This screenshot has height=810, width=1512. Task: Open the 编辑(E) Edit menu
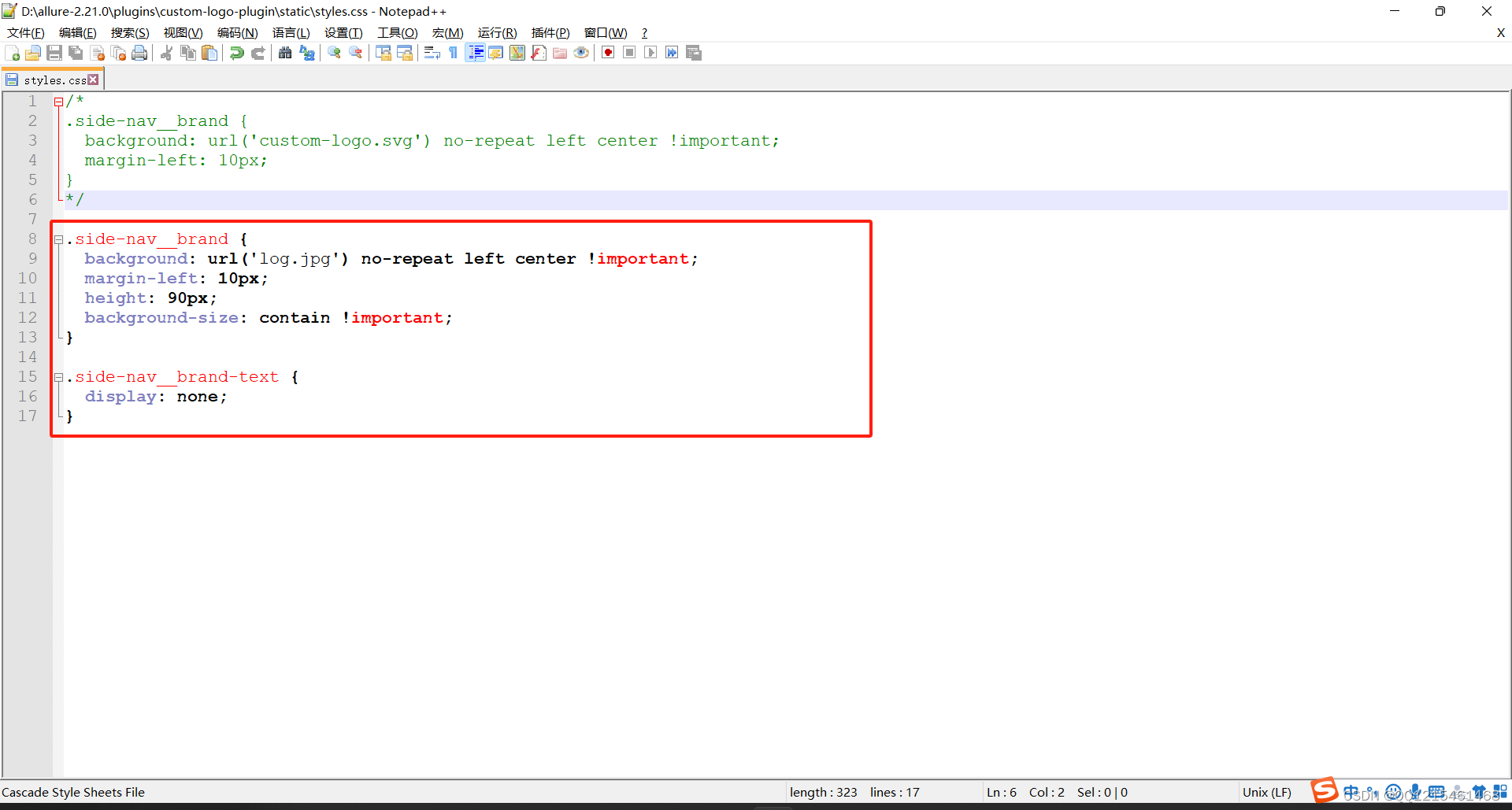[x=78, y=32]
